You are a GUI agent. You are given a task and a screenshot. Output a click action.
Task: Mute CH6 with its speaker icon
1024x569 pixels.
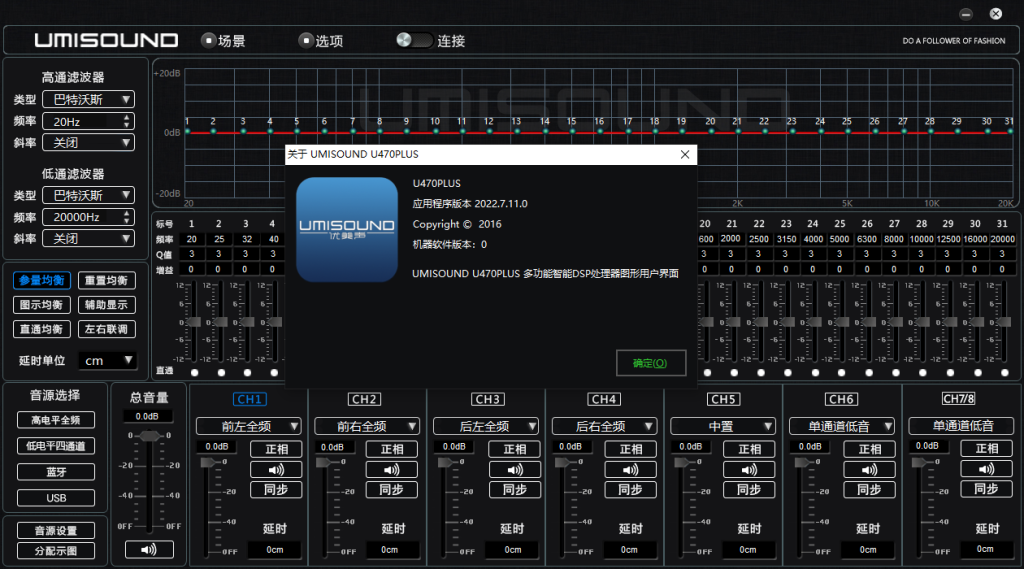click(x=869, y=470)
